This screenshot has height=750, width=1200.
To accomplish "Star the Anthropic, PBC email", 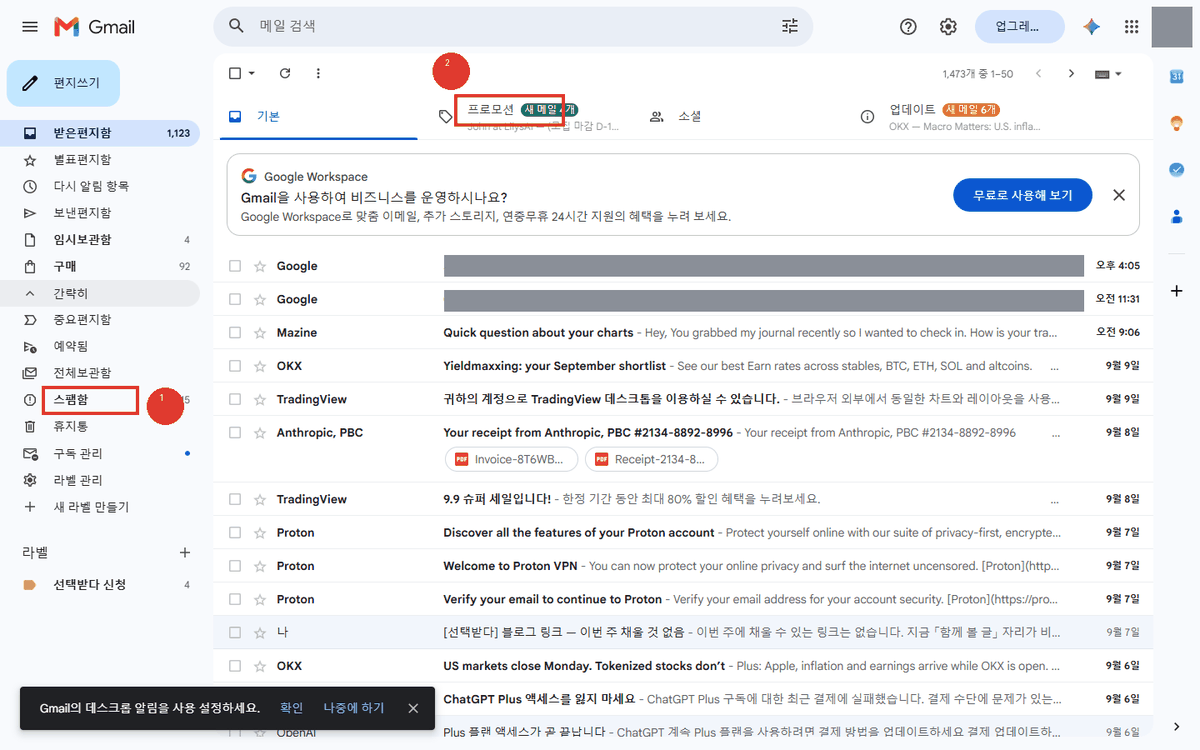I will point(260,432).
